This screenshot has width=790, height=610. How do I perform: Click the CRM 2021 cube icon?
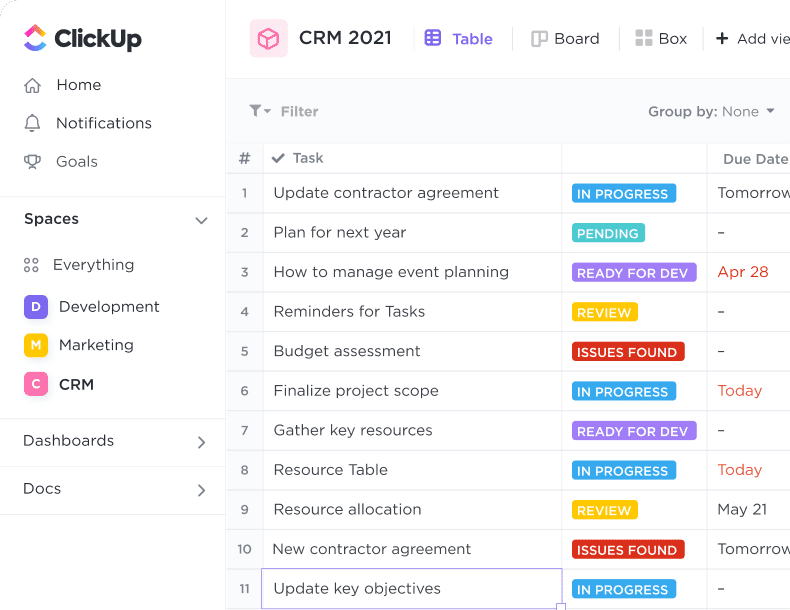(269, 38)
